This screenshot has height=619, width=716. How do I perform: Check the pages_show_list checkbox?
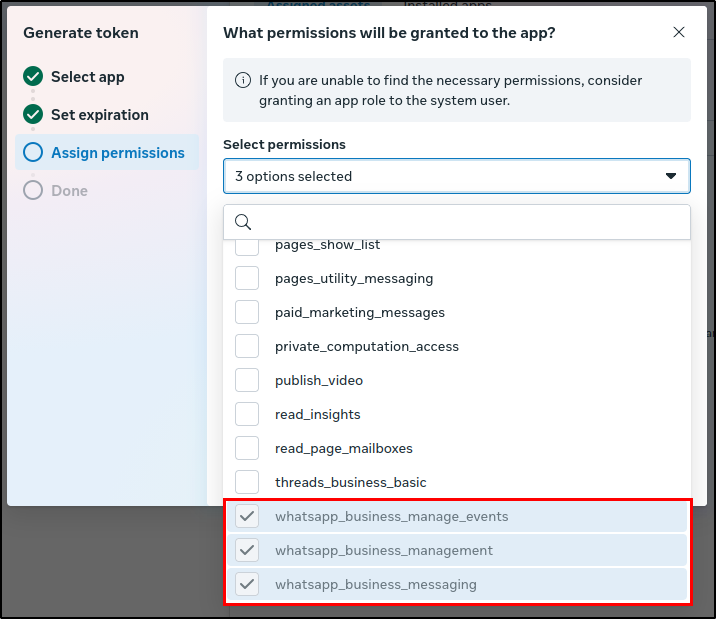pyautogui.click(x=247, y=246)
